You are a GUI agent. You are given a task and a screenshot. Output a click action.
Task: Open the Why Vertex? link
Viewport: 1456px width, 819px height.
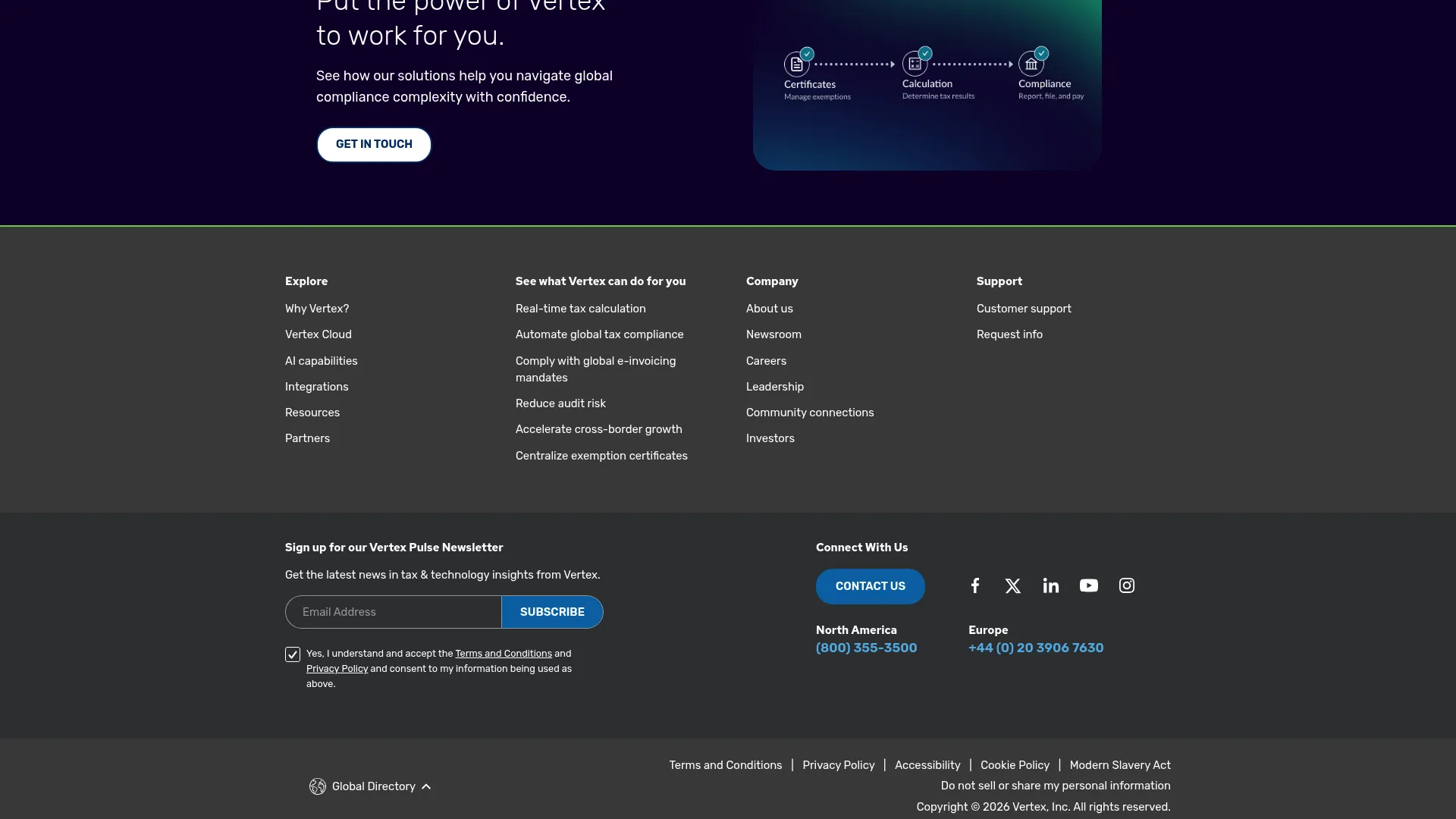click(x=317, y=309)
